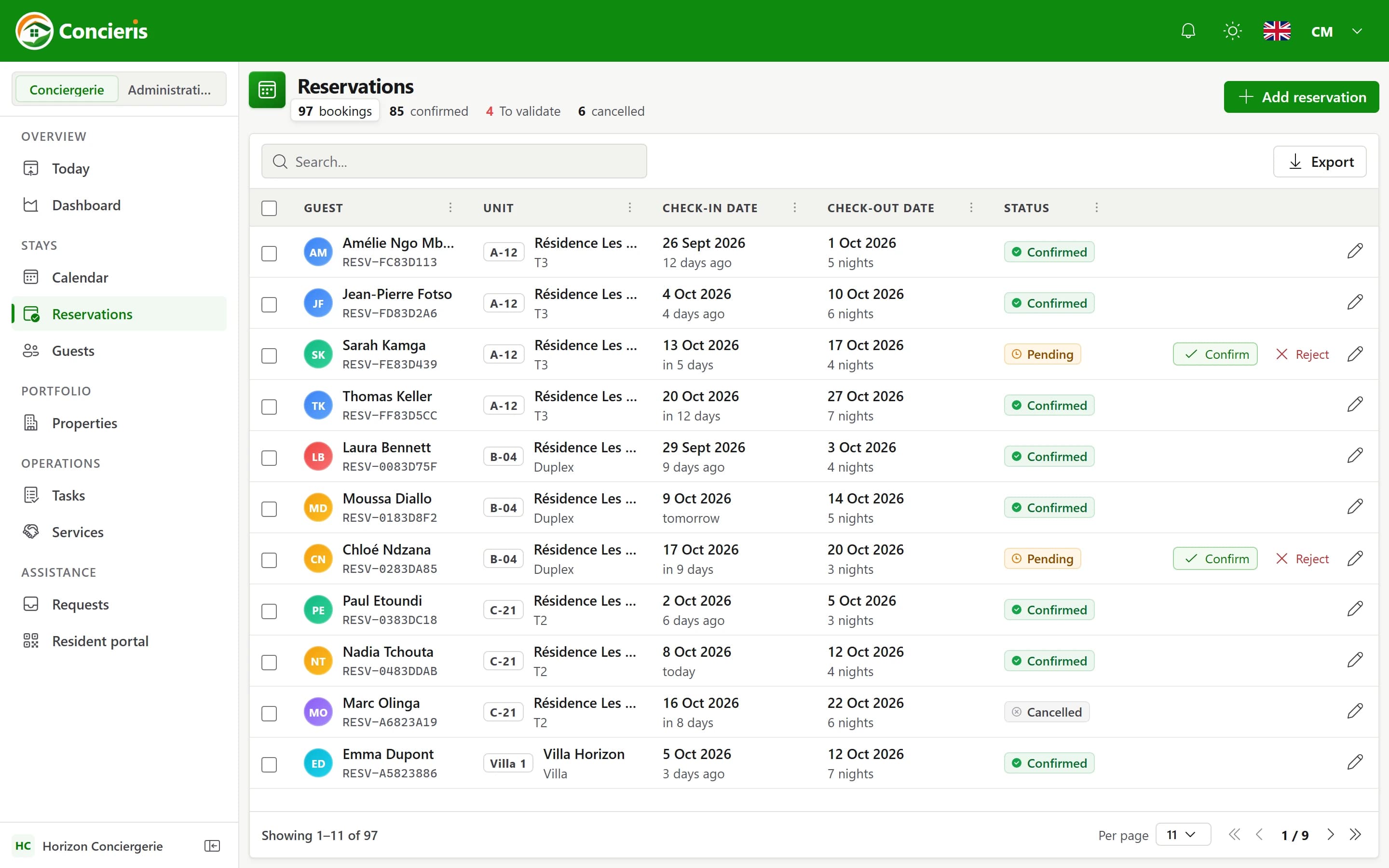Toggle light theme sun icon
Screen dimensions: 1389x868
click(x=1232, y=31)
